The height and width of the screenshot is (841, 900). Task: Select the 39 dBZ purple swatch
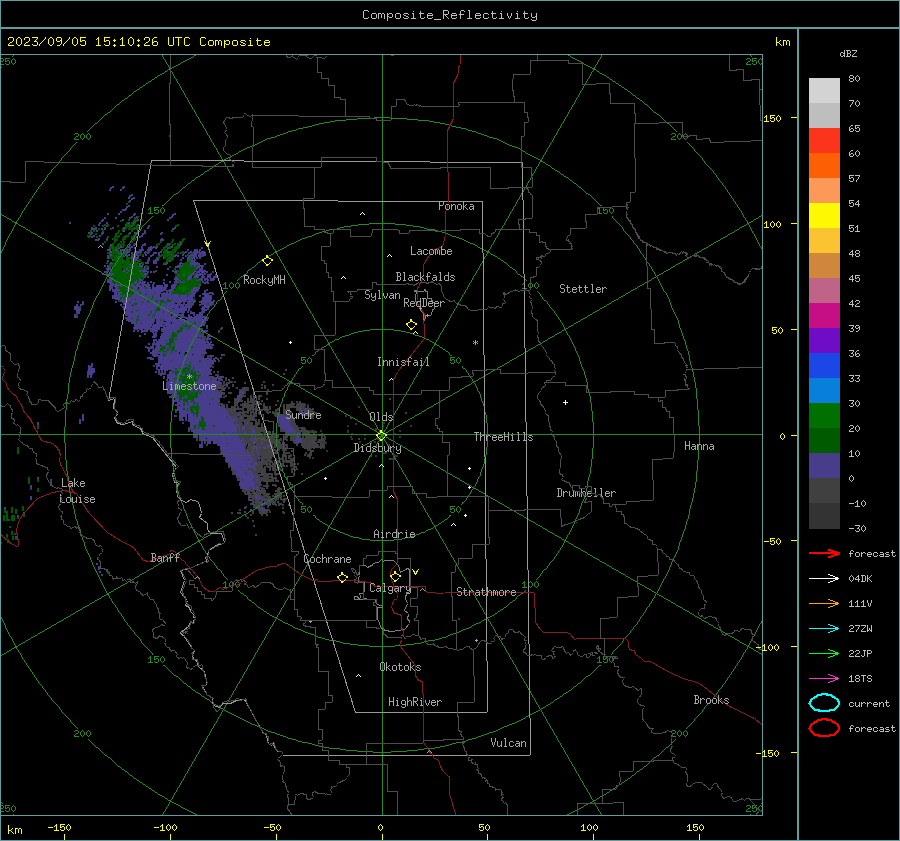tap(824, 340)
